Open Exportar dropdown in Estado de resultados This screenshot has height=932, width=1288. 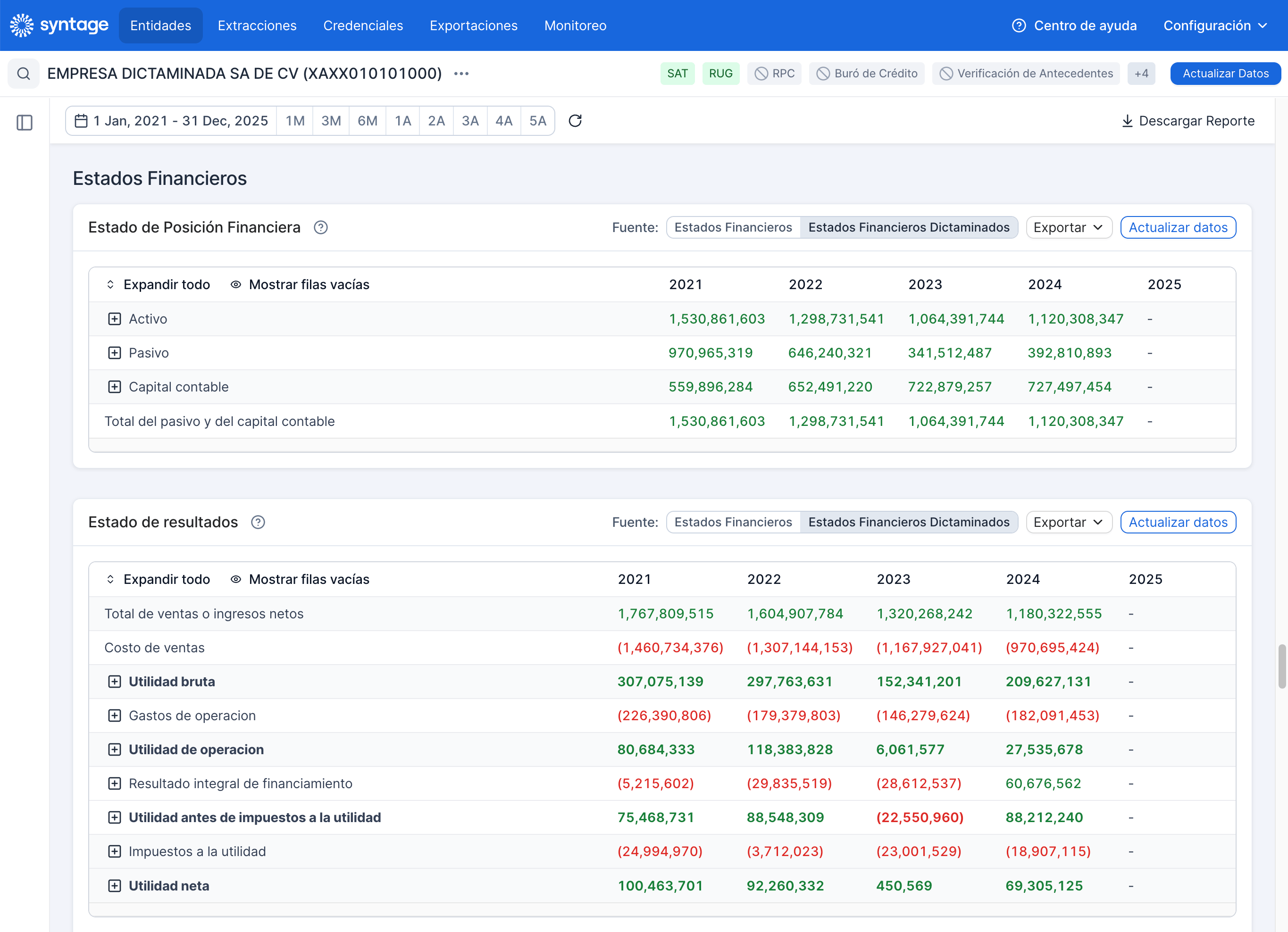1068,522
